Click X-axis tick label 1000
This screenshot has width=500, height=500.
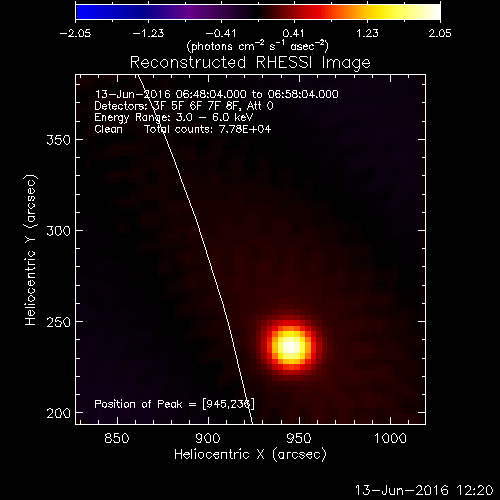pyautogui.click(x=390, y=438)
